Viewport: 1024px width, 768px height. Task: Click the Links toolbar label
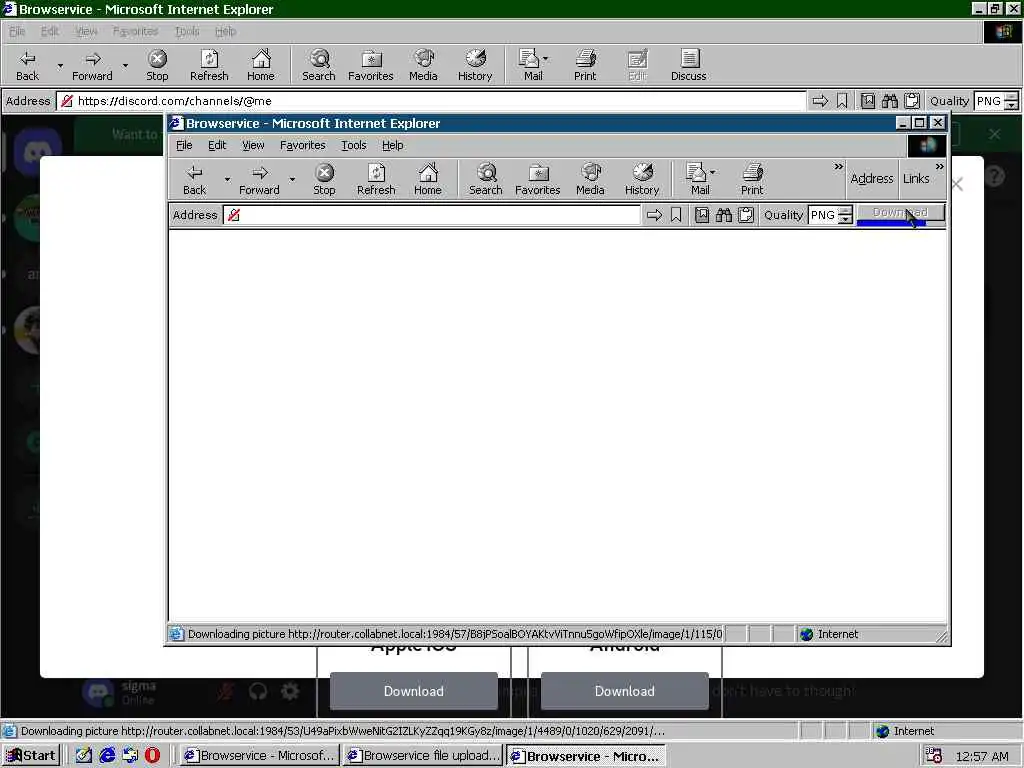point(916,178)
